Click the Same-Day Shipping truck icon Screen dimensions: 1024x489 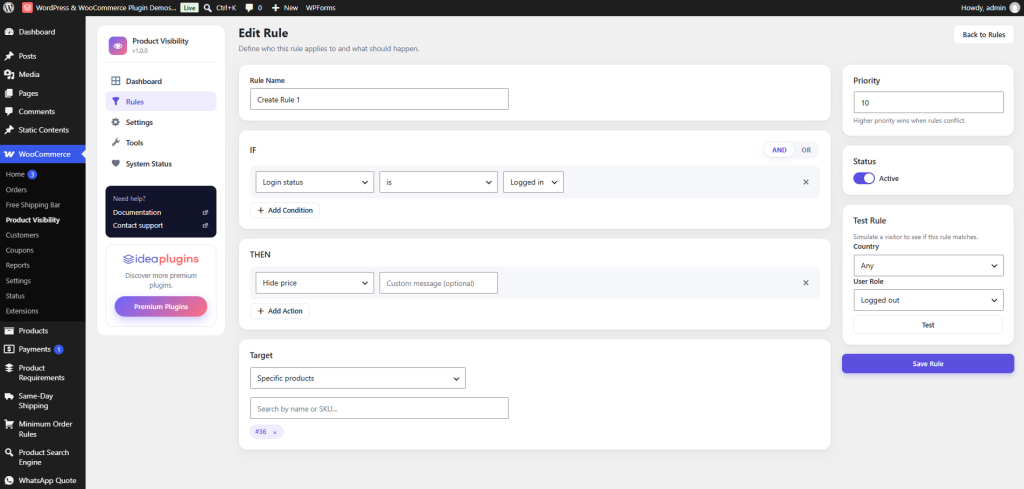(x=9, y=396)
